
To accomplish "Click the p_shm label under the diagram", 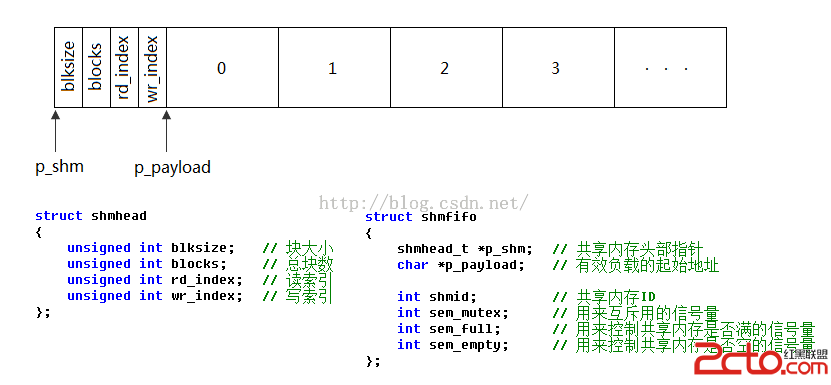I will click(x=59, y=167).
